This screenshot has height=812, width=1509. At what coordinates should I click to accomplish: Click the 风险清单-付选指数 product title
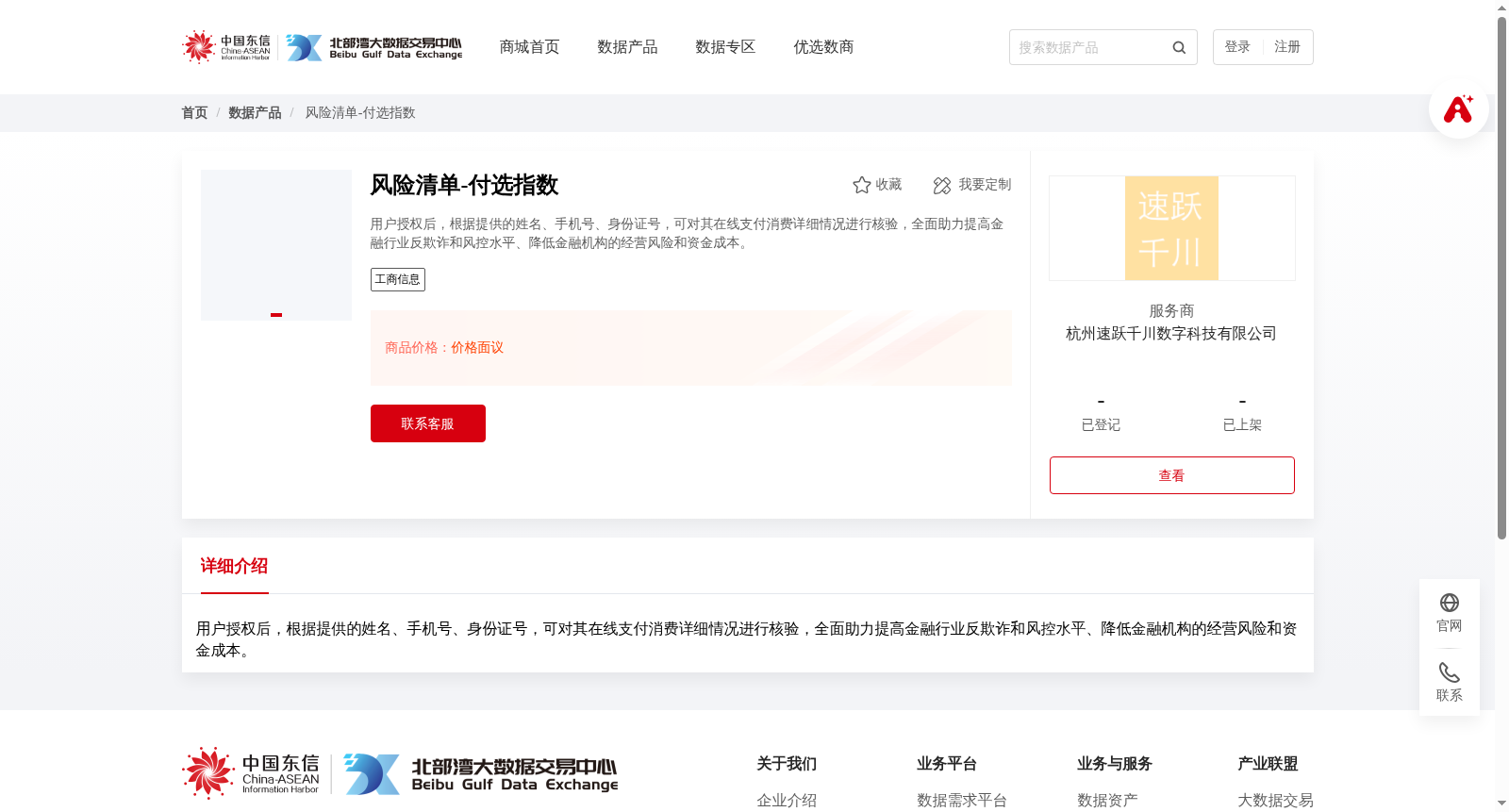464,185
